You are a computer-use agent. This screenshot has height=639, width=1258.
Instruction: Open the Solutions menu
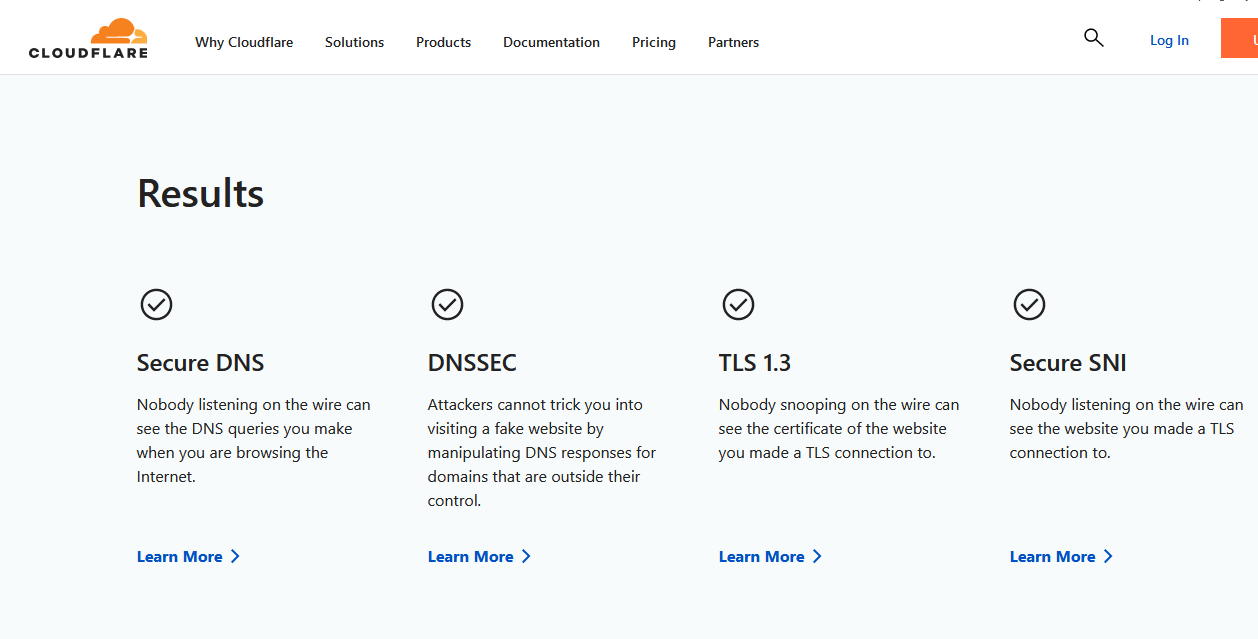click(354, 42)
